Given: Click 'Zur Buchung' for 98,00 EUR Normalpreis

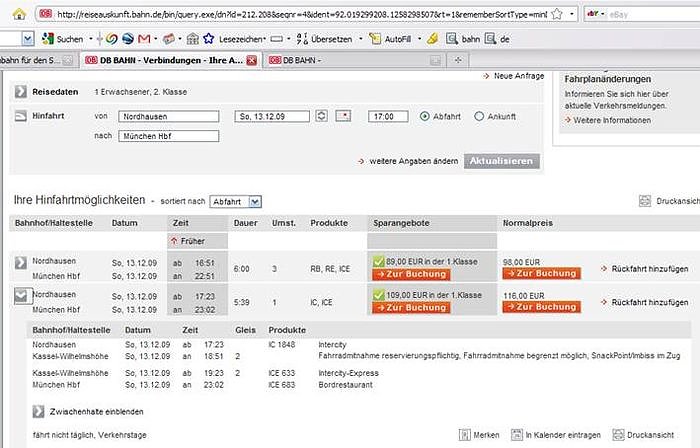Looking at the screenshot, I should (x=540, y=273).
